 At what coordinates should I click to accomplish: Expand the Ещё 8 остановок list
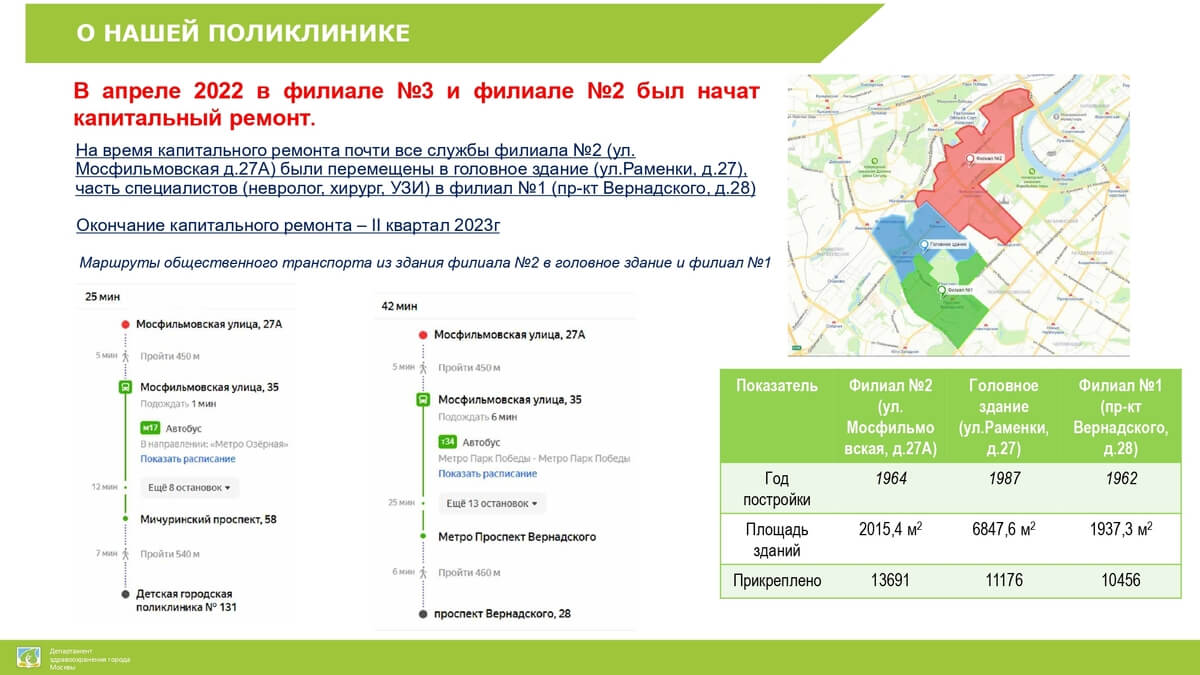click(189, 488)
